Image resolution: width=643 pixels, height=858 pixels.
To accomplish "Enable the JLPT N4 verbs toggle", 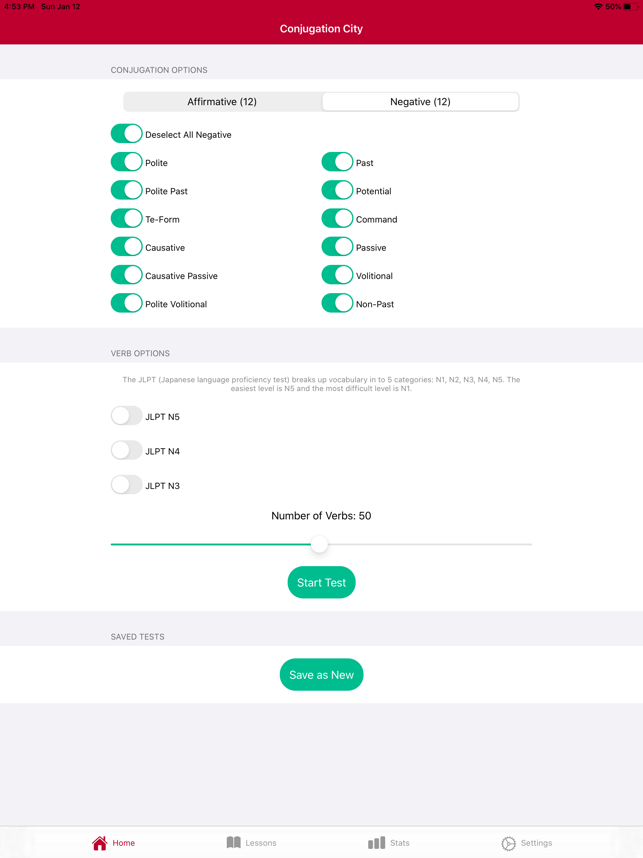I will coord(127,451).
